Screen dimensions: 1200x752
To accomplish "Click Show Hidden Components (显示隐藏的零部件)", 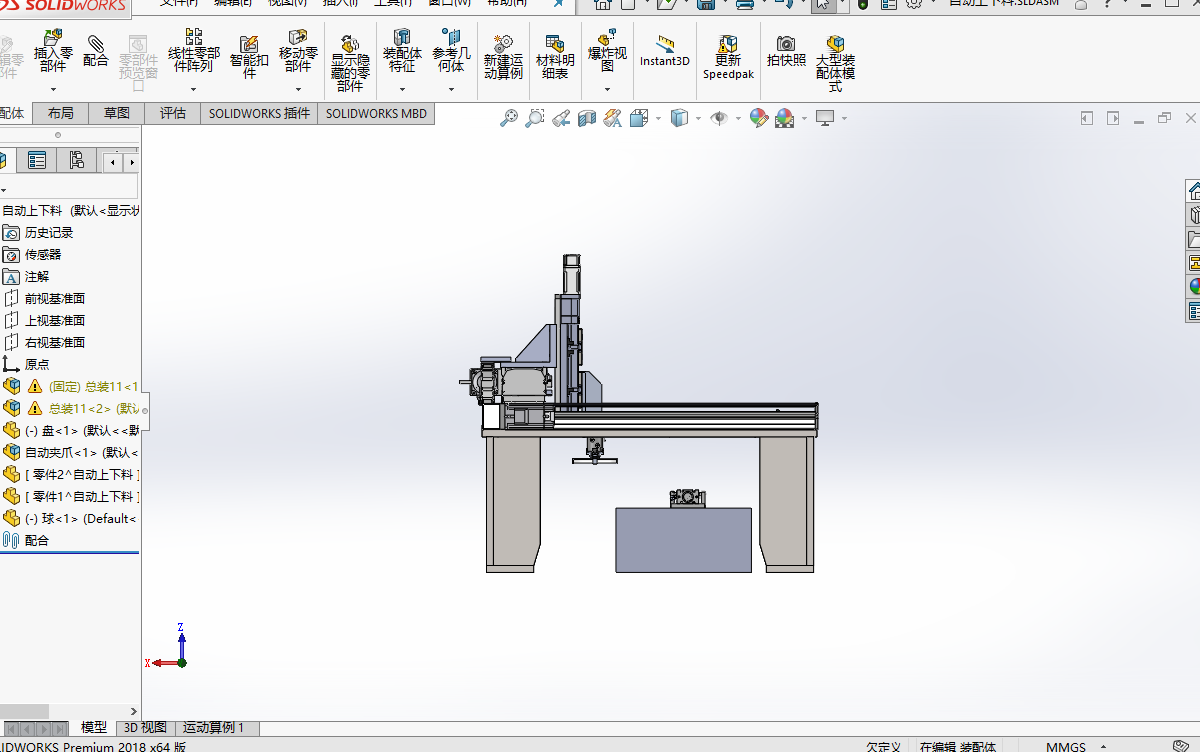I will (350, 63).
